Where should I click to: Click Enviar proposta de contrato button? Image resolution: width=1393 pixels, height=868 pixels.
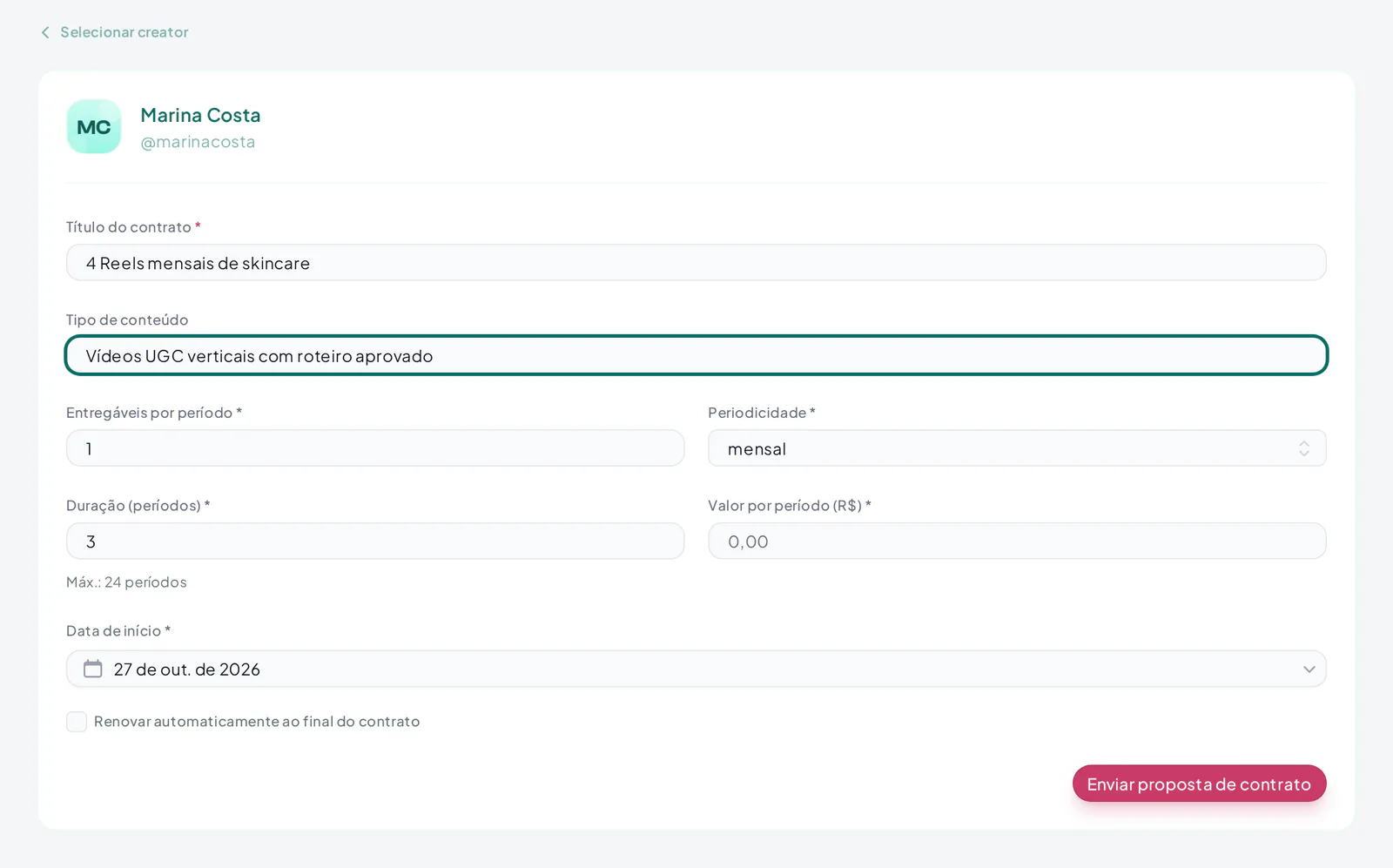pyautogui.click(x=1199, y=784)
